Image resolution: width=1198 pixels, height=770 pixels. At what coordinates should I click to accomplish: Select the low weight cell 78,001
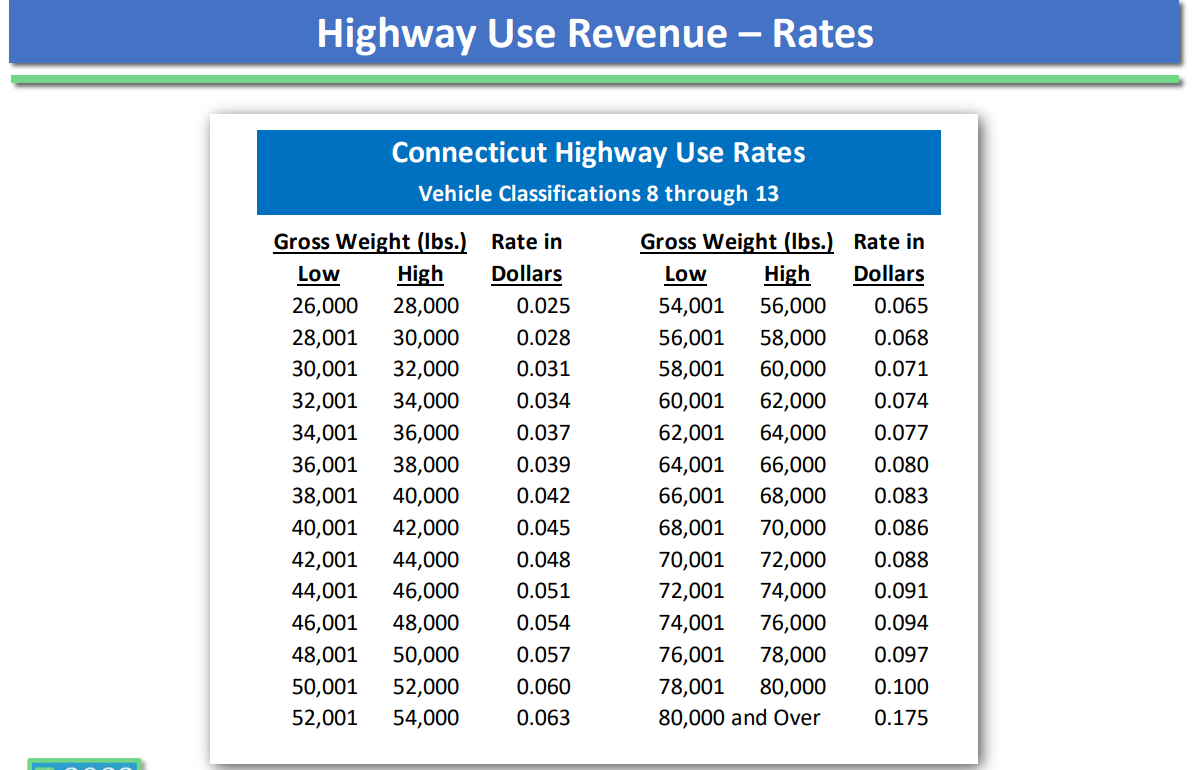tap(691, 688)
